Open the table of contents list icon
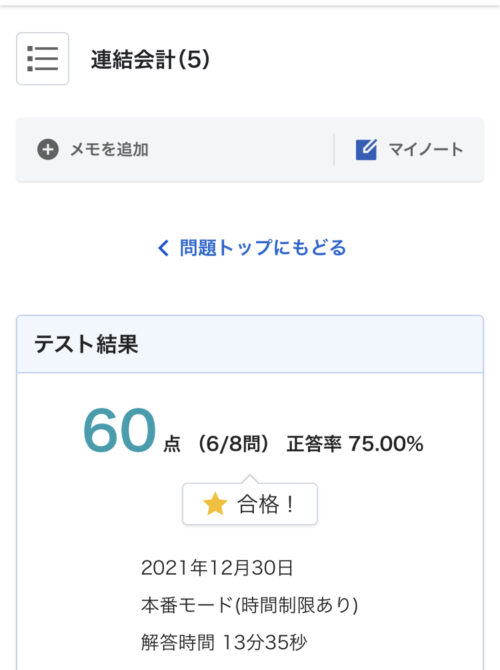Image resolution: width=500 pixels, height=670 pixels. [x=42, y=59]
